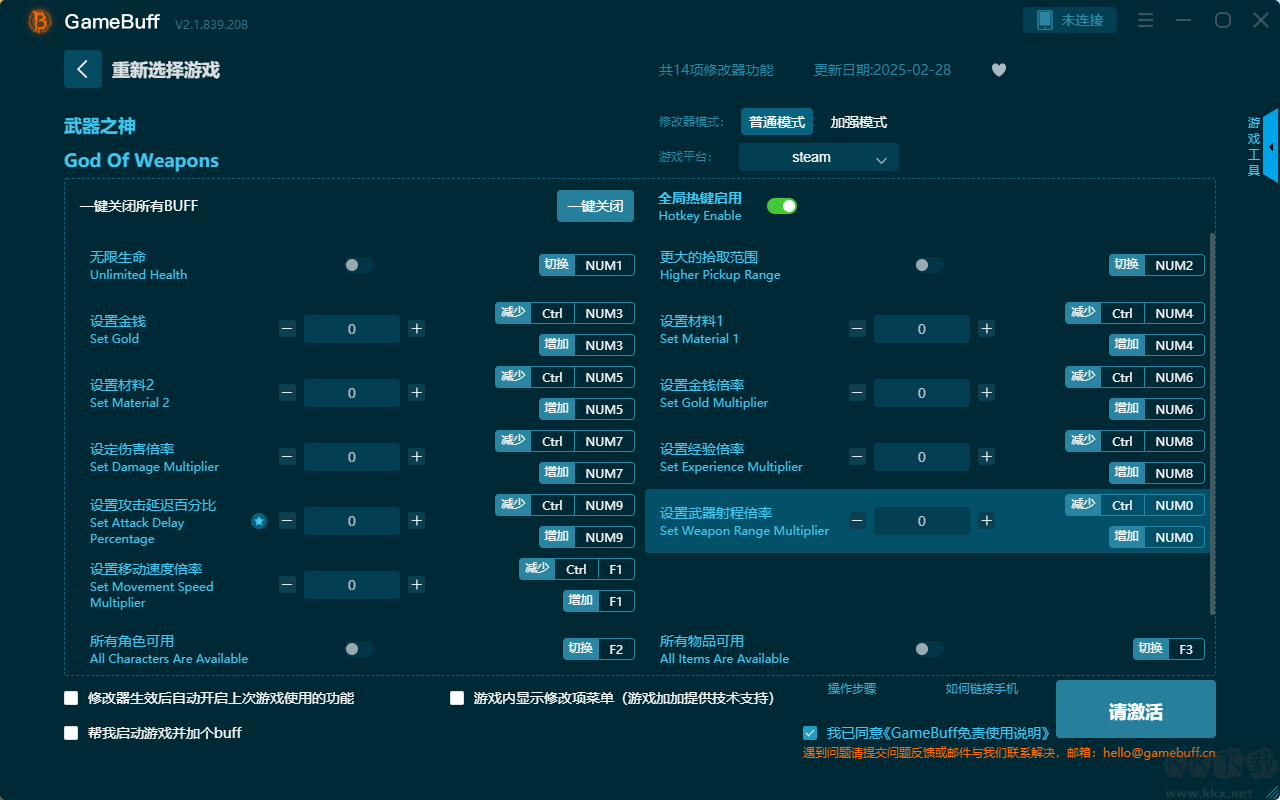Click plus icon for Set Experience Multiplier
1280x800 pixels.
pyautogui.click(x=986, y=457)
